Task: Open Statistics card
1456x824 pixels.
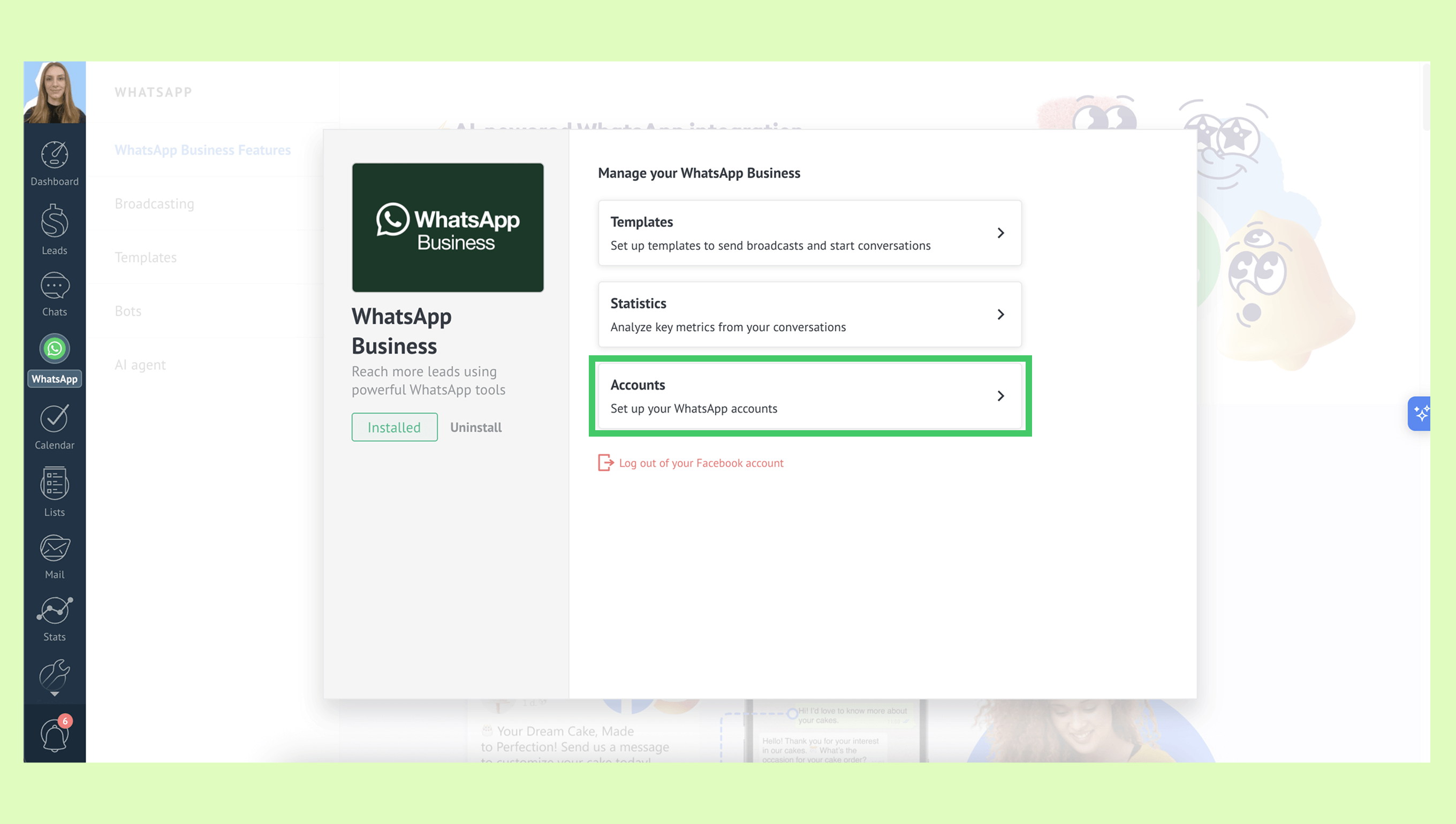Action: pos(809,315)
